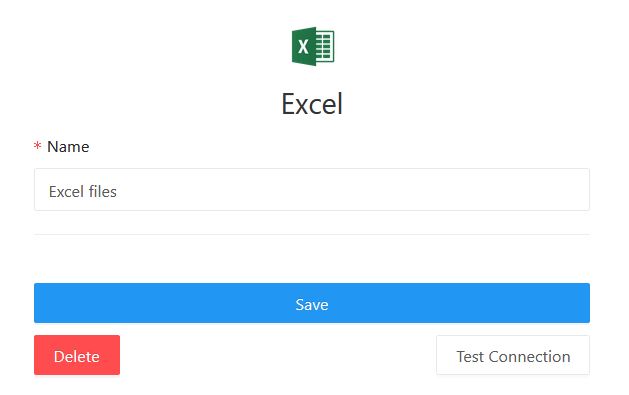This screenshot has width=629, height=395.
Task: Click the blue Save button
Action: 312,303
